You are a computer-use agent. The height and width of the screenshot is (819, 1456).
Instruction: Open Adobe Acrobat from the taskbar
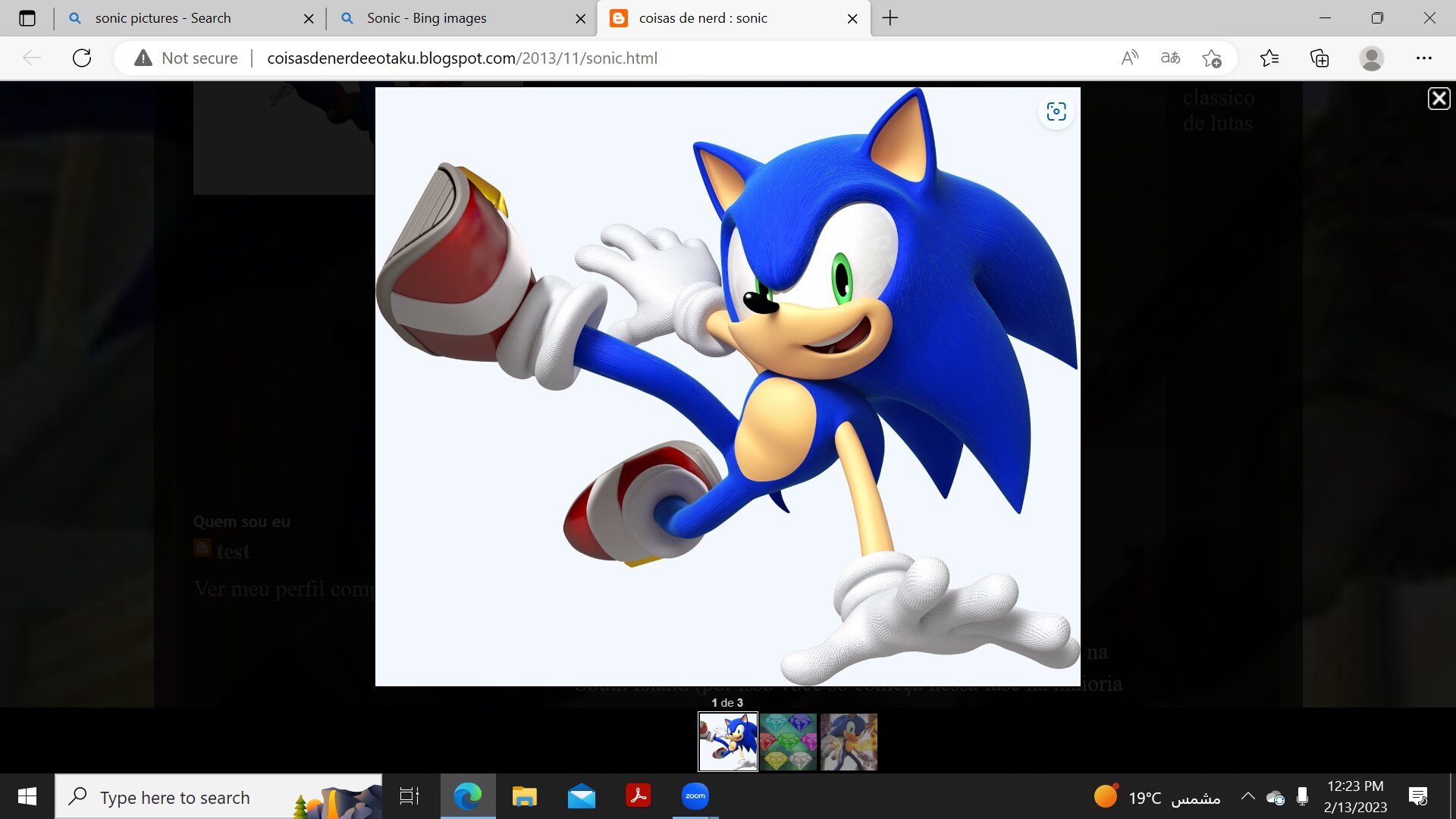[639, 796]
